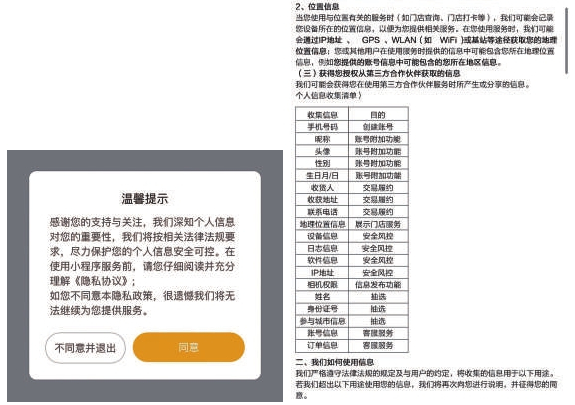Click the 收集信息 table header cell

pos(322,115)
